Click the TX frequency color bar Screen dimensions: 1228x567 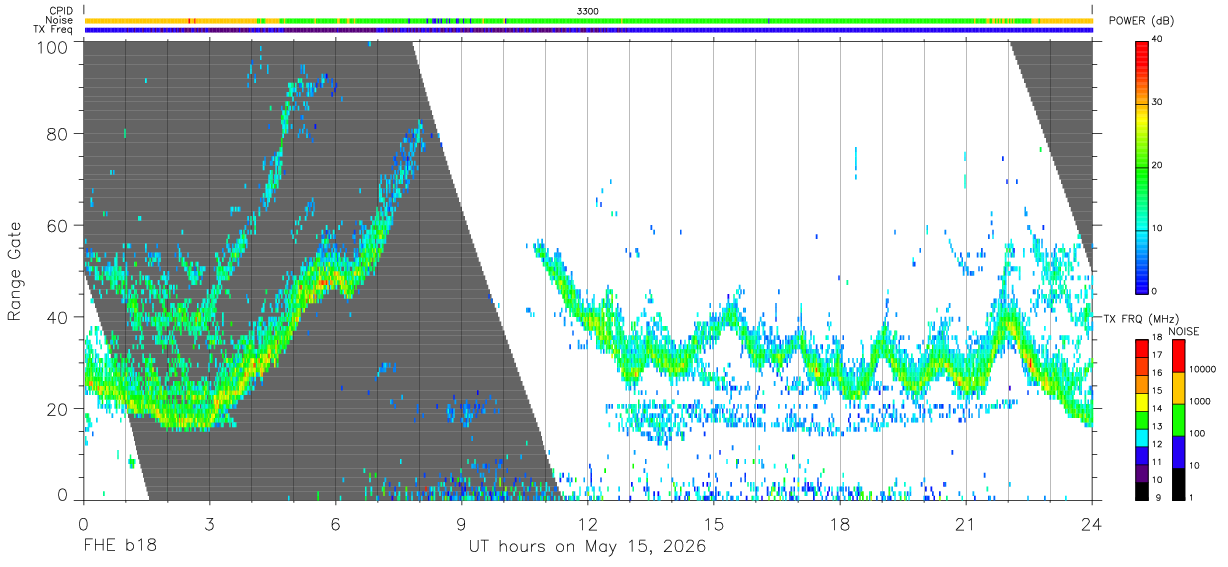1142,418
